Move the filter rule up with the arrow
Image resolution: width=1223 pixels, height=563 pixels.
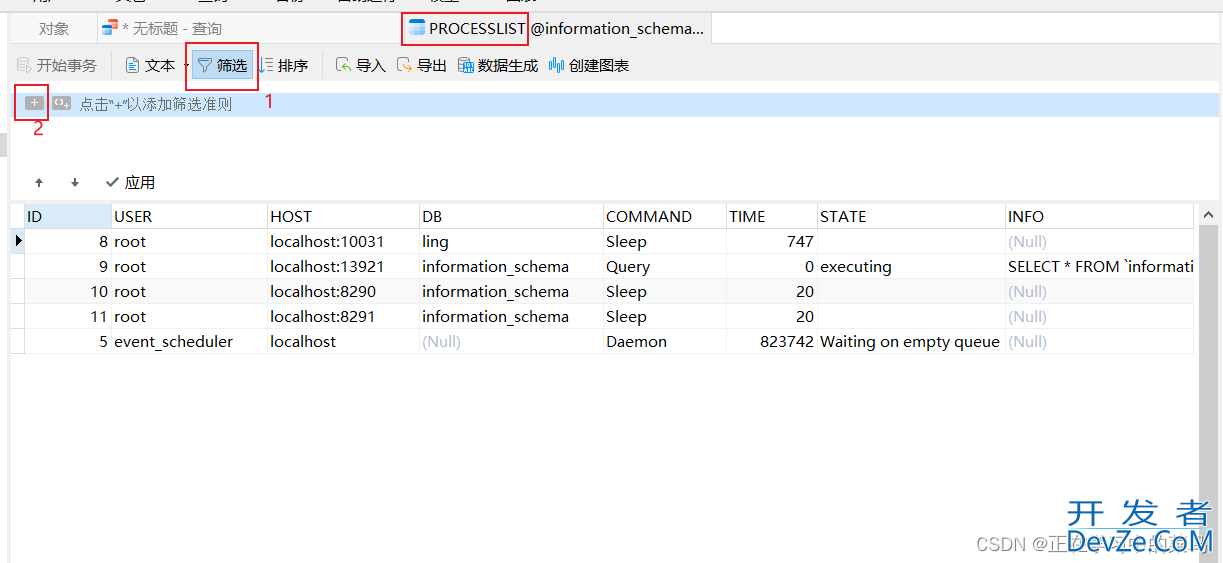39,183
